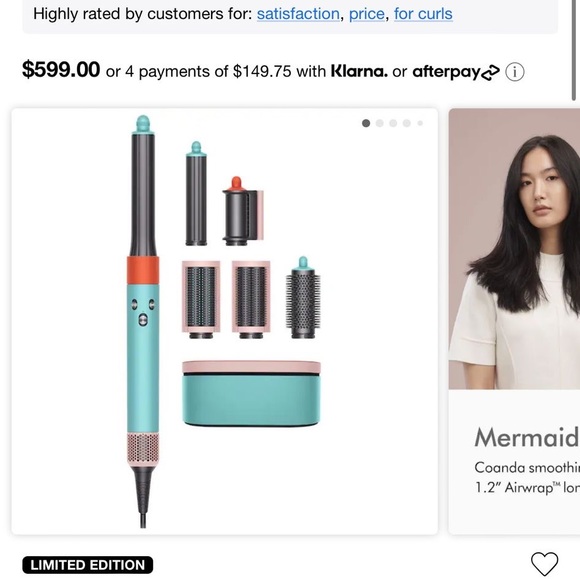Open the satisfaction rating link
The height and width of the screenshot is (580, 580).
click(298, 14)
